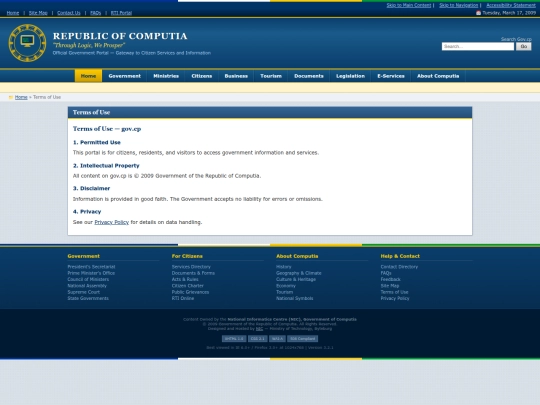This screenshot has height=405, width=540.
Task: Open Public Grievances footer link
Action: (190, 292)
